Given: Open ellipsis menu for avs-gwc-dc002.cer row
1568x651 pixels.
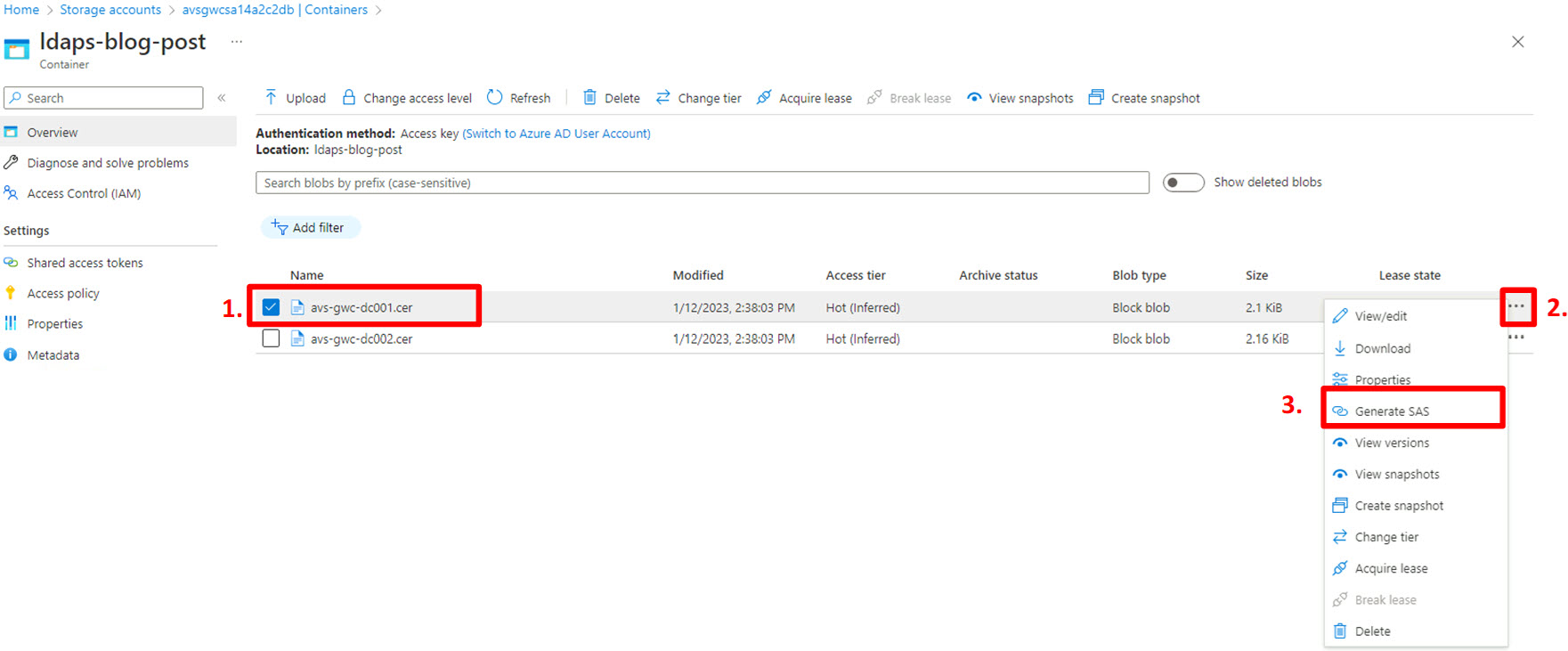Looking at the screenshot, I should pyautogui.click(x=1516, y=338).
